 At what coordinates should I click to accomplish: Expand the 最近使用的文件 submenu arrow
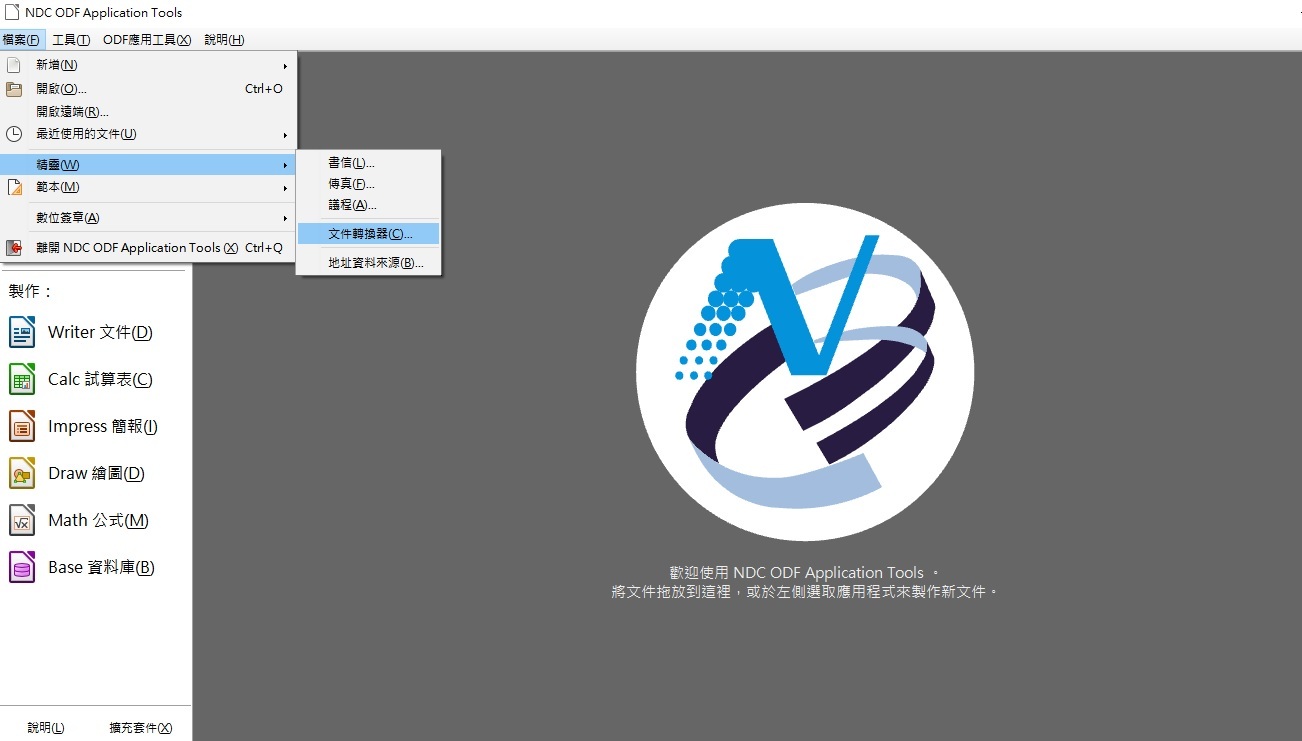click(285, 134)
